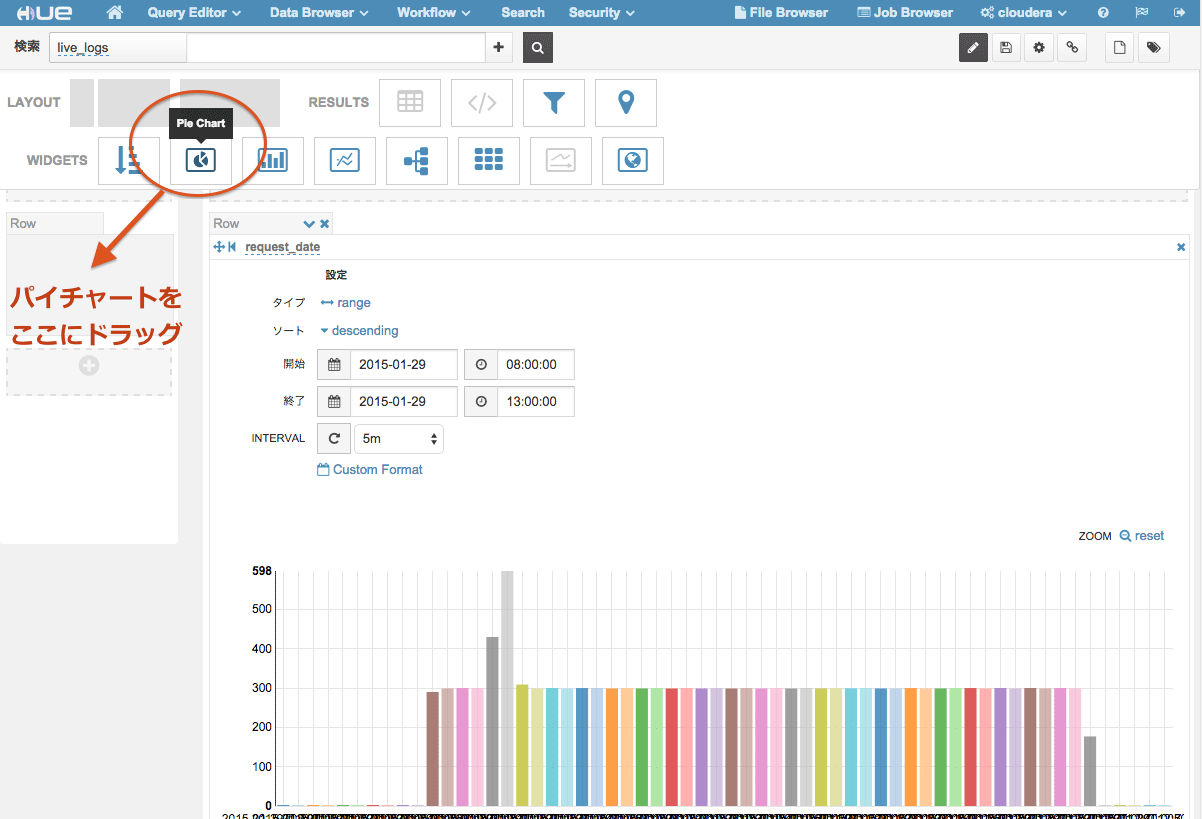Open end date calendar picker

click(334, 401)
